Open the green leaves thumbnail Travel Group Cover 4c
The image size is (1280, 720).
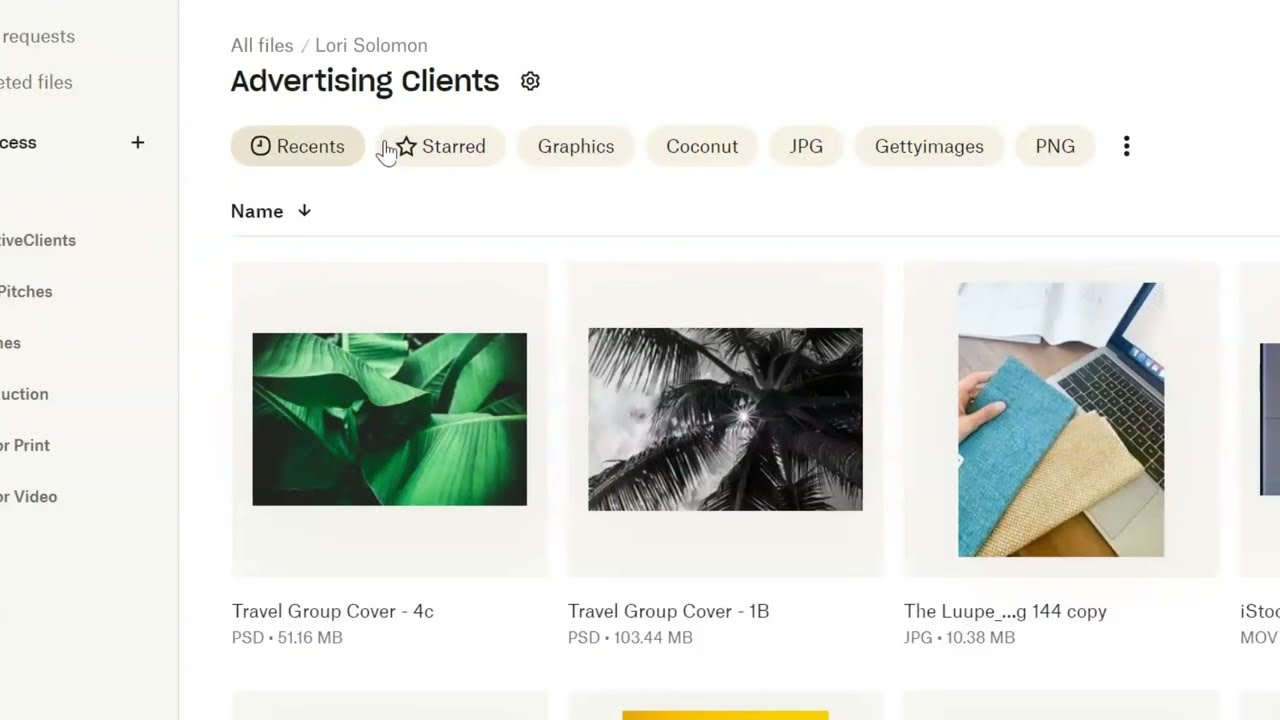(x=389, y=419)
